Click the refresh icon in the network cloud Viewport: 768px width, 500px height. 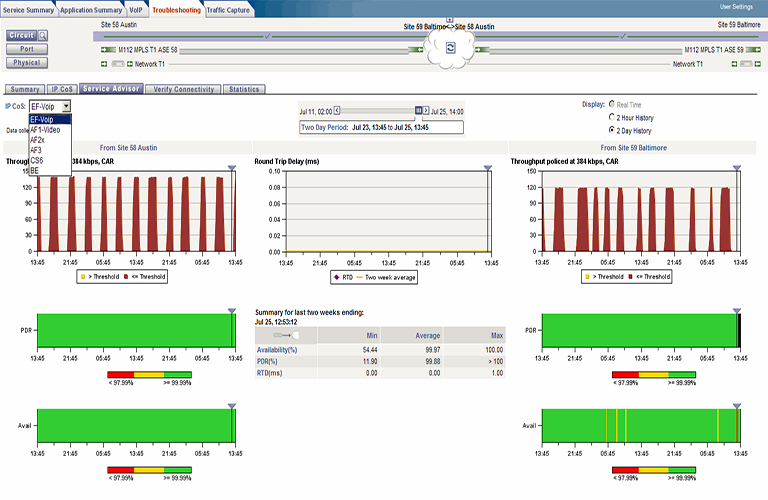(450, 47)
